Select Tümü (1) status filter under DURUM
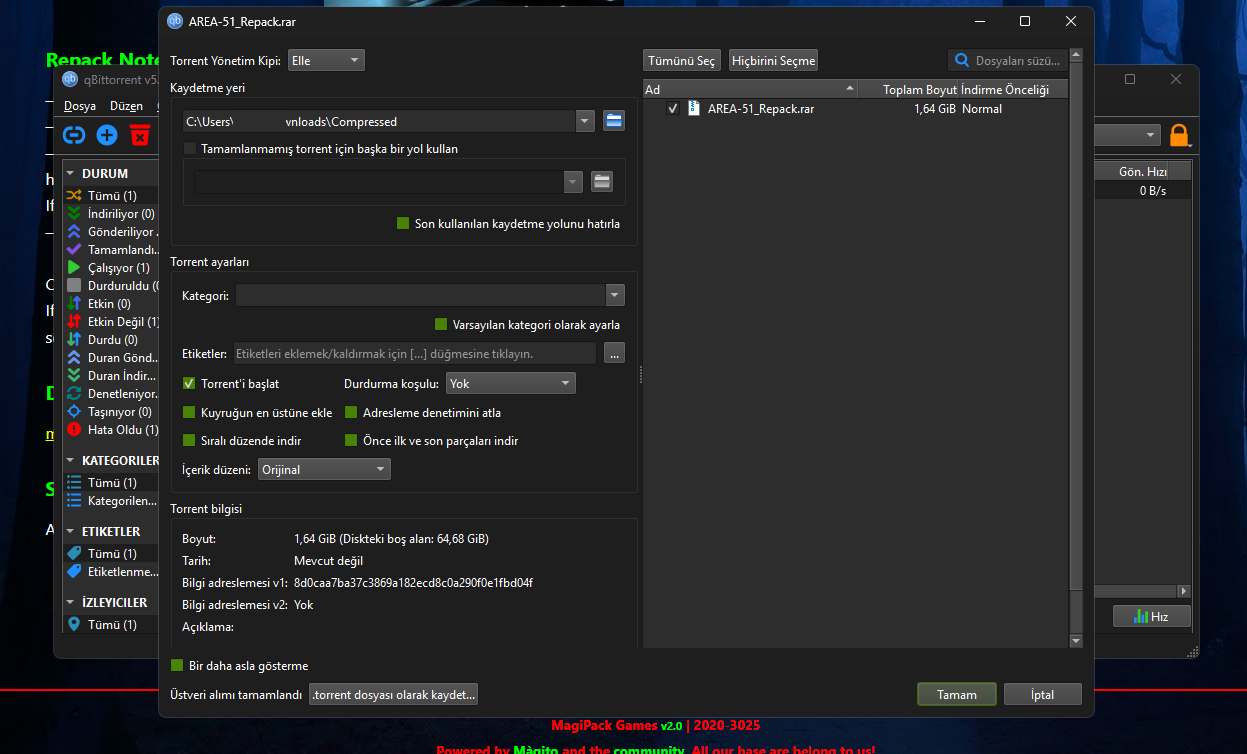Screen dimensions: 1247x754 111,196
